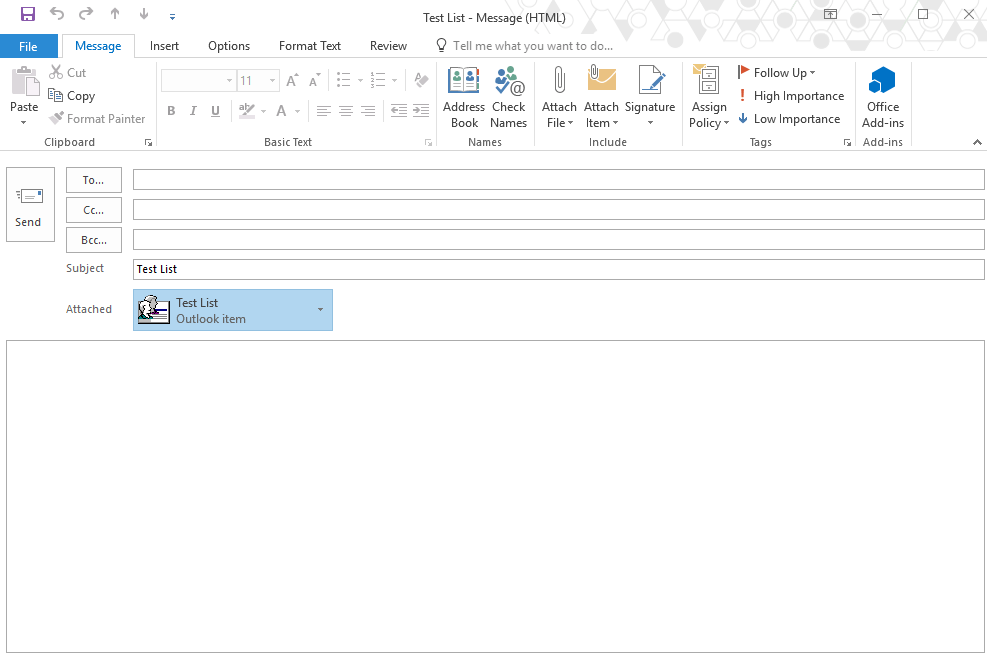Open Office Add-ins
This screenshot has width=987, height=658.
[x=881, y=95]
